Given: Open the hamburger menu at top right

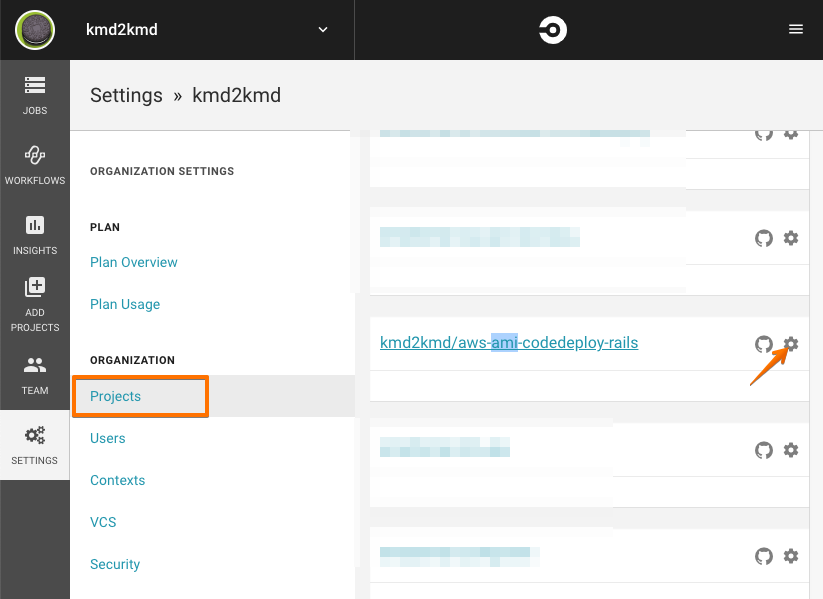Looking at the screenshot, I should click(796, 29).
